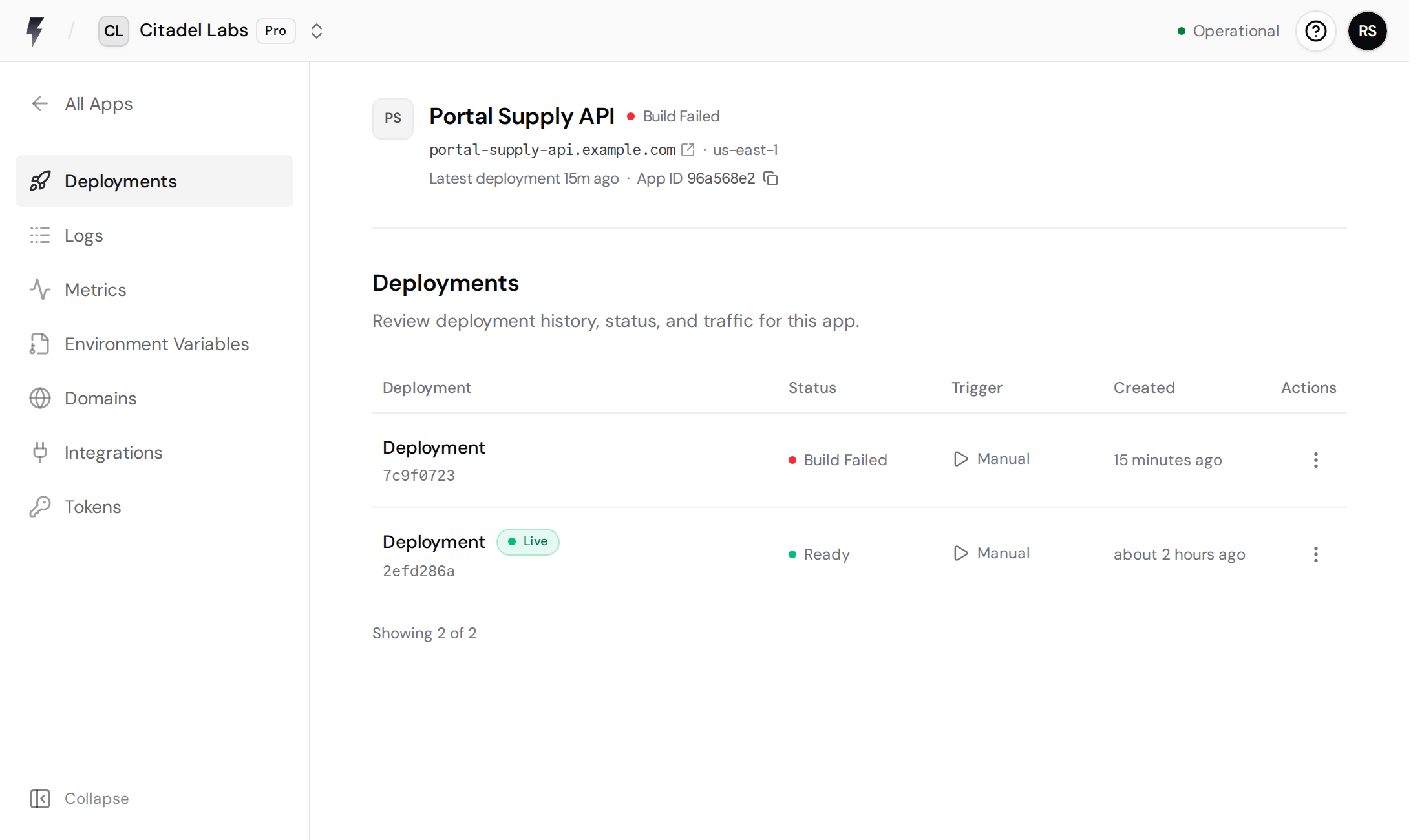Screen dimensions: 1422x840
Task: Click the us-east-1 region label
Action: coord(745,150)
